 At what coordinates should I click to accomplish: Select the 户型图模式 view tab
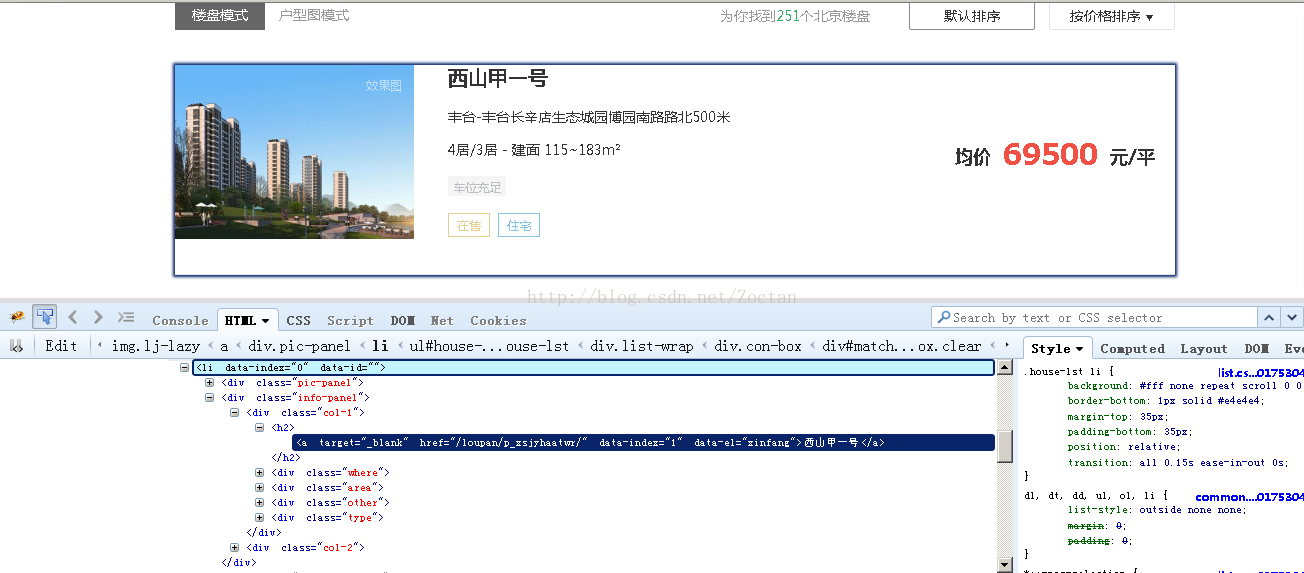(314, 16)
